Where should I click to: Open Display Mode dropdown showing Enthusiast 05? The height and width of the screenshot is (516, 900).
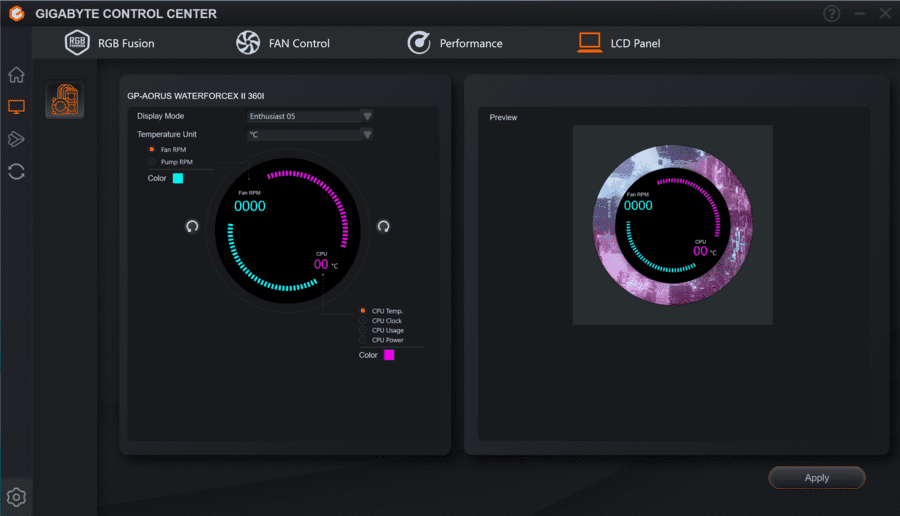[310, 116]
